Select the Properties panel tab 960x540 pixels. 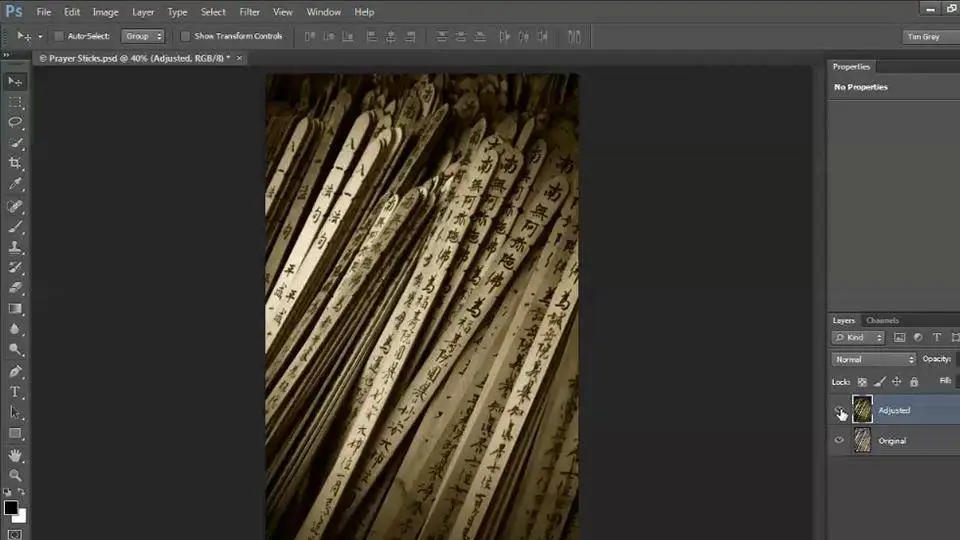pos(851,66)
